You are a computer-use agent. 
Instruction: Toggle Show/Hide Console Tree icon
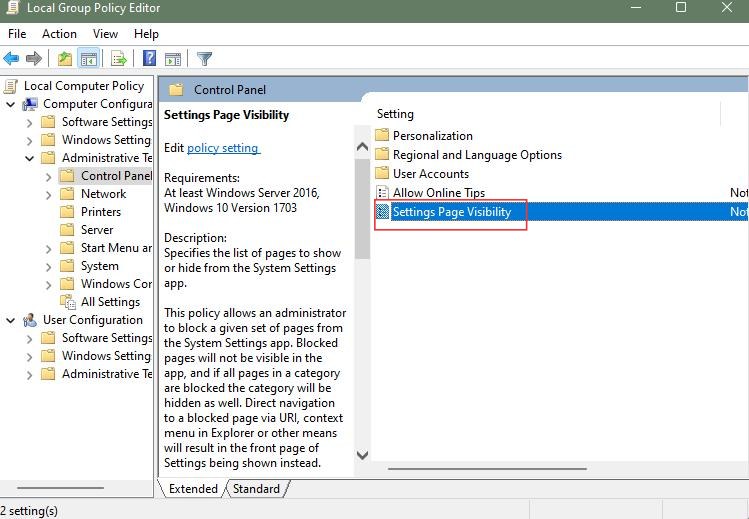[x=89, y=59]
